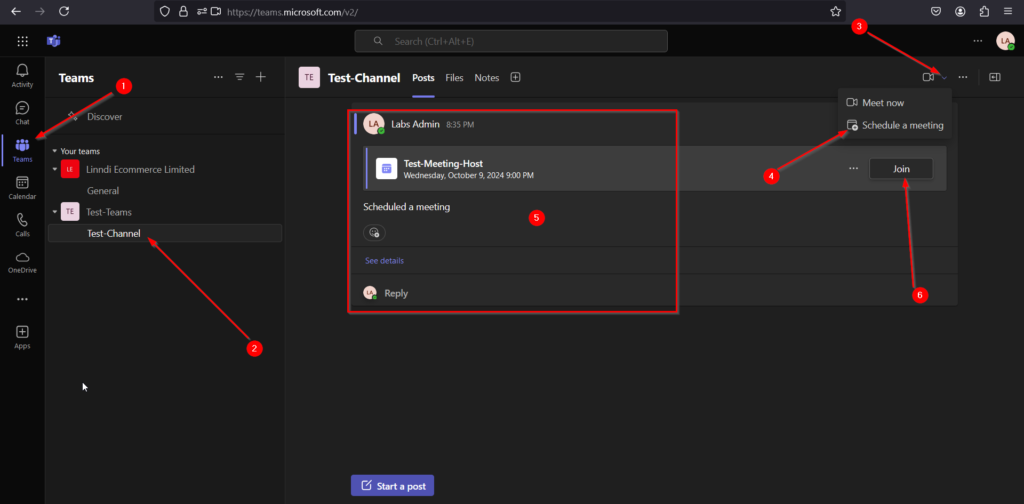
Task: Click the Microsoft Teams logo
Action: pyautogui.click(x=54, y=41)
